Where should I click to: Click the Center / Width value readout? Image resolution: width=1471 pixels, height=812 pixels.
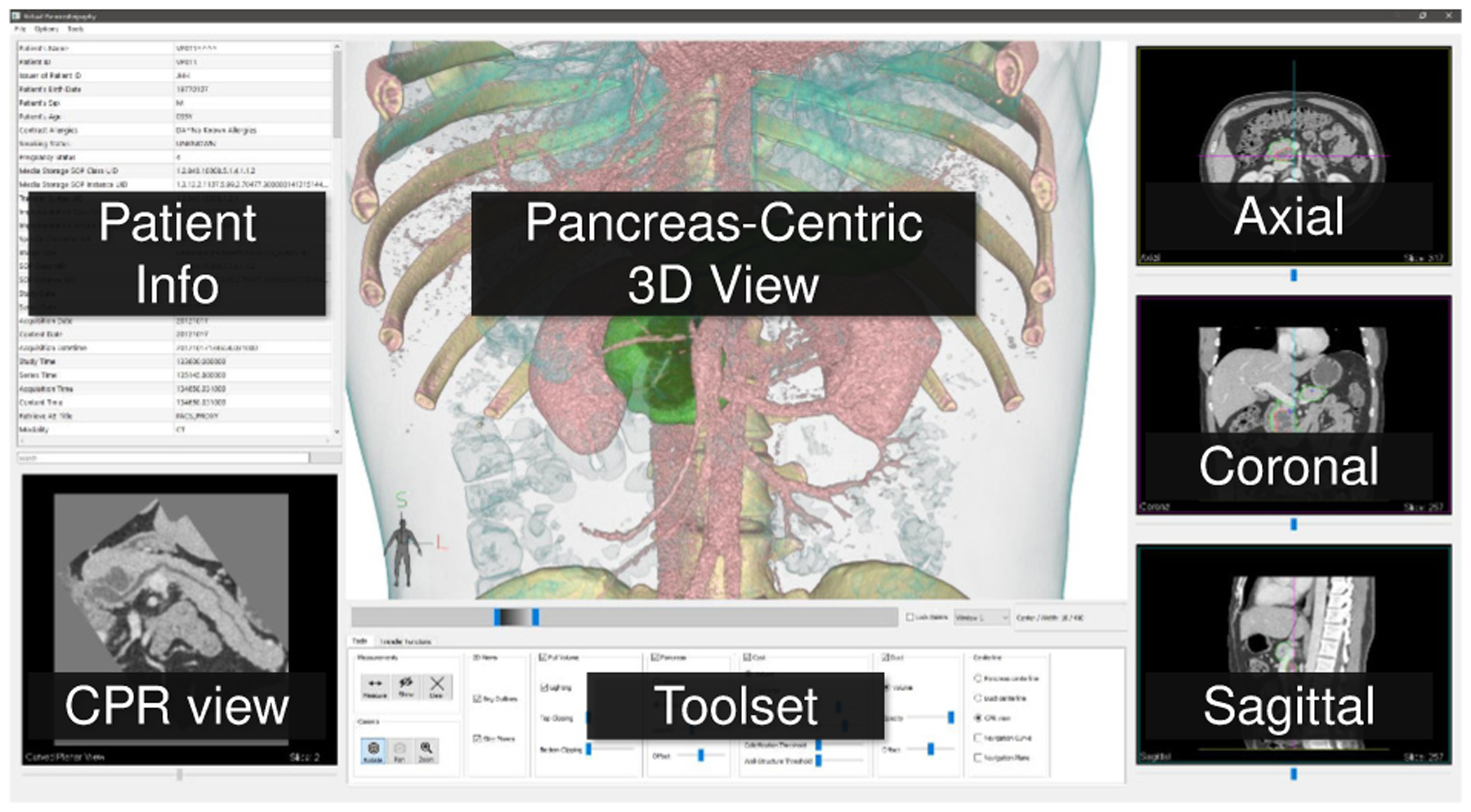pyautogui.click(x=1050, y=618)
